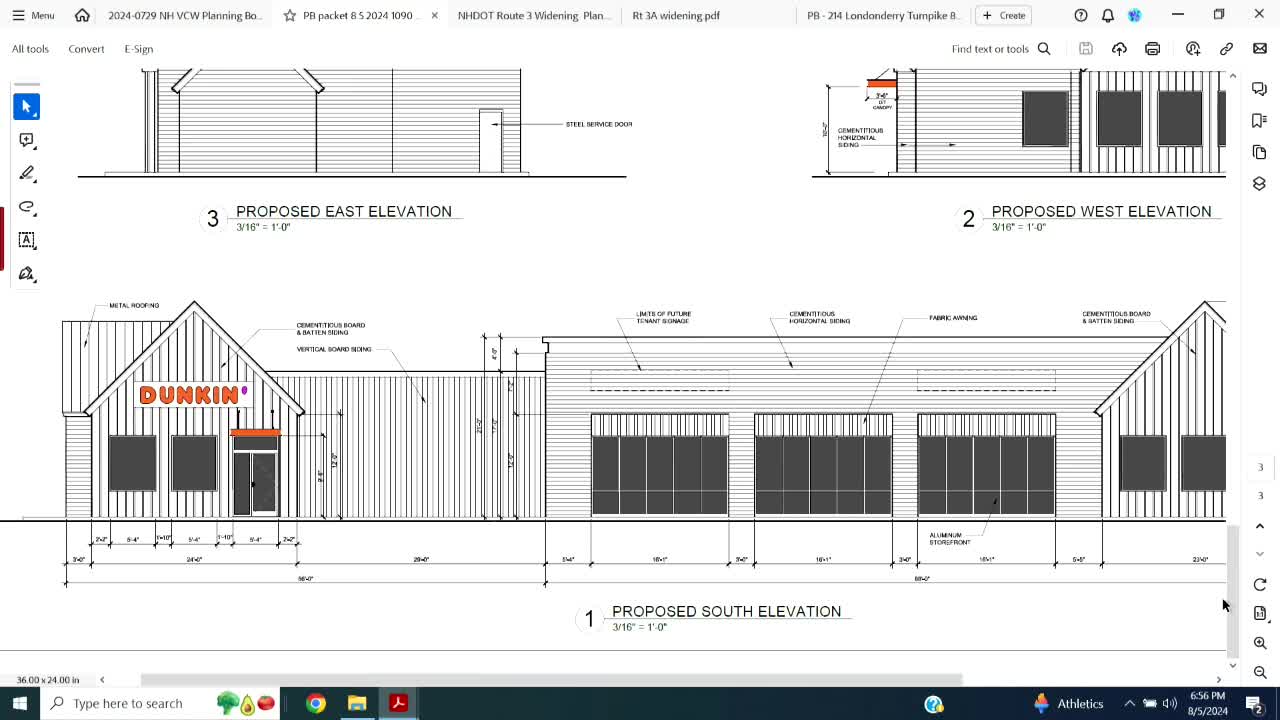Open the fill and sign pen tool
Image resolution: width=1280 pixels, height=720 pixels.
(x=26, y=274)
